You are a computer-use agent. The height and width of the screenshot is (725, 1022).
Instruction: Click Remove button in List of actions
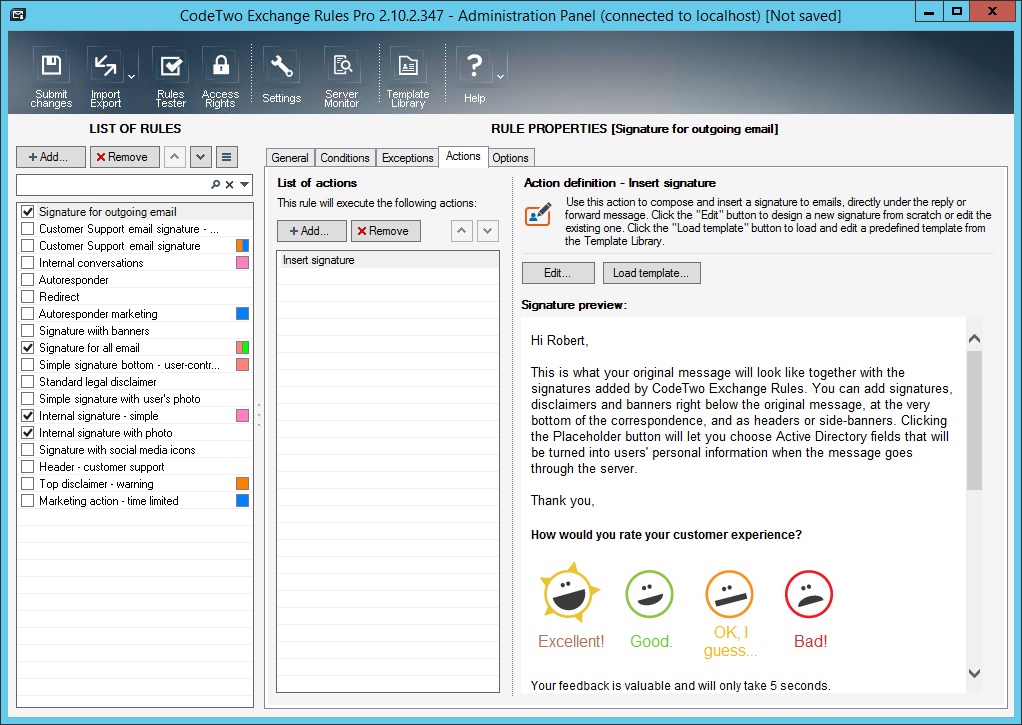click(386, 231)
